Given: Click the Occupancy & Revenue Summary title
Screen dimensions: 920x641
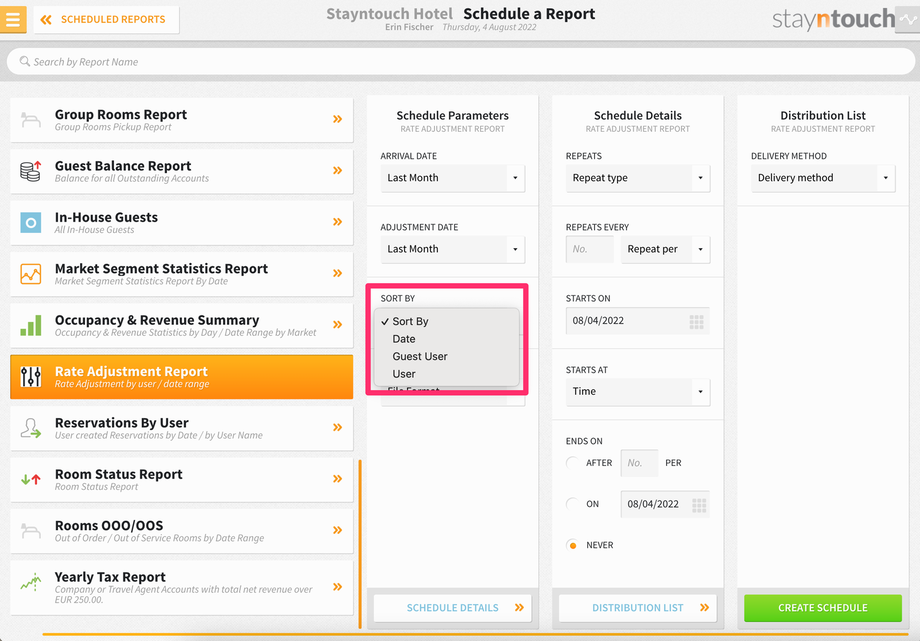Looking at the screenshot, I should tap(157, 320).
